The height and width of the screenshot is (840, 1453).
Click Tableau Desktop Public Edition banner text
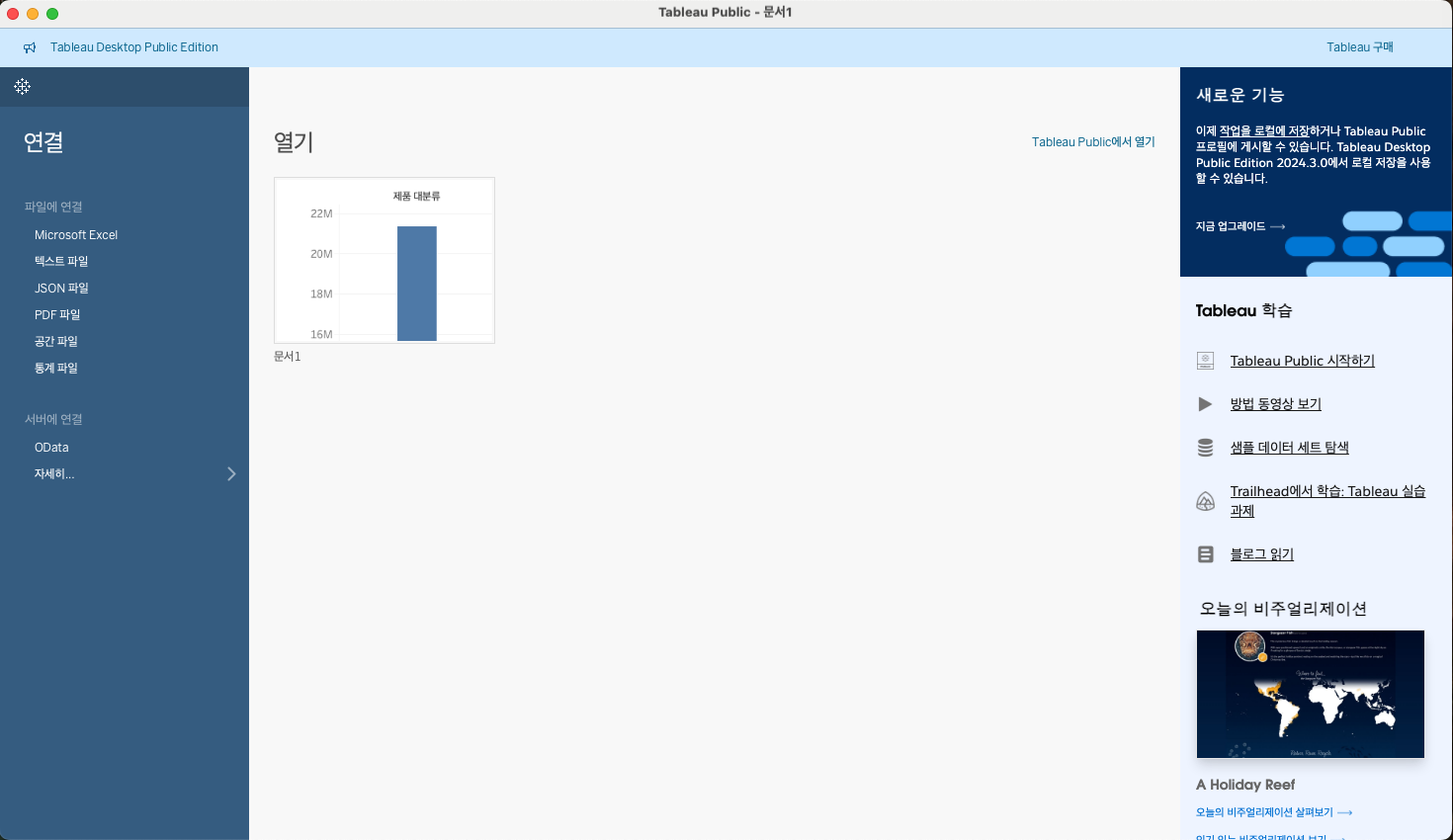(134, 47)
